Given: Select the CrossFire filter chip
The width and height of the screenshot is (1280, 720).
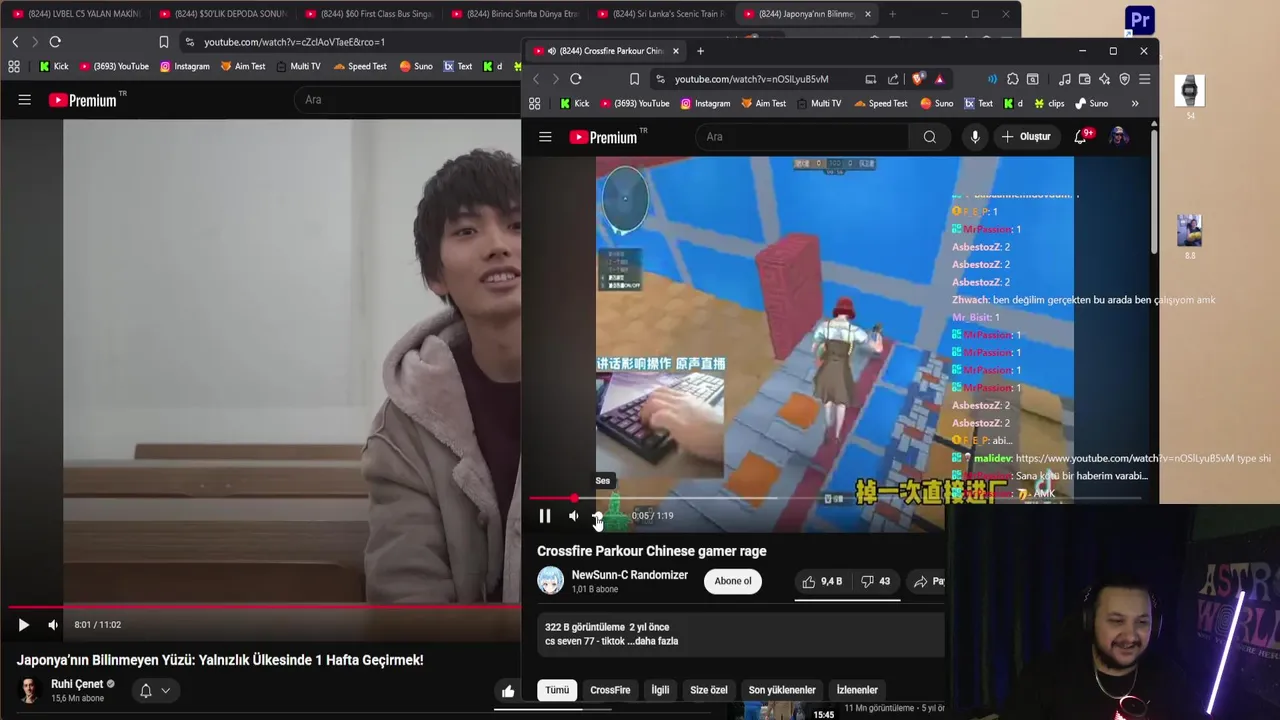Looking at the screenshot, I should click(x=610, y=690).
